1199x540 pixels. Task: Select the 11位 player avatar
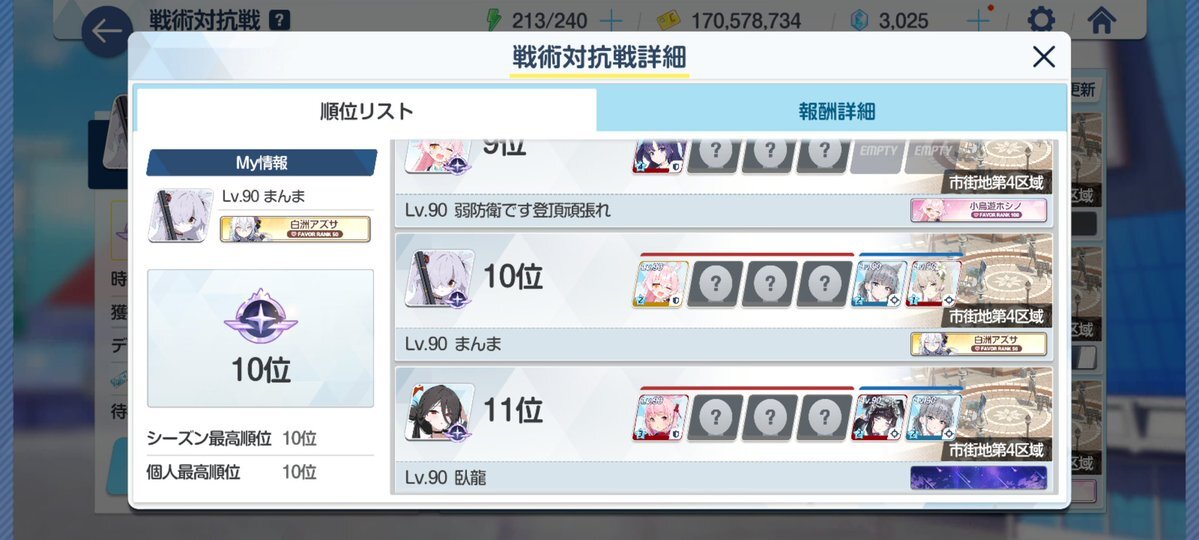click(440, 412)
